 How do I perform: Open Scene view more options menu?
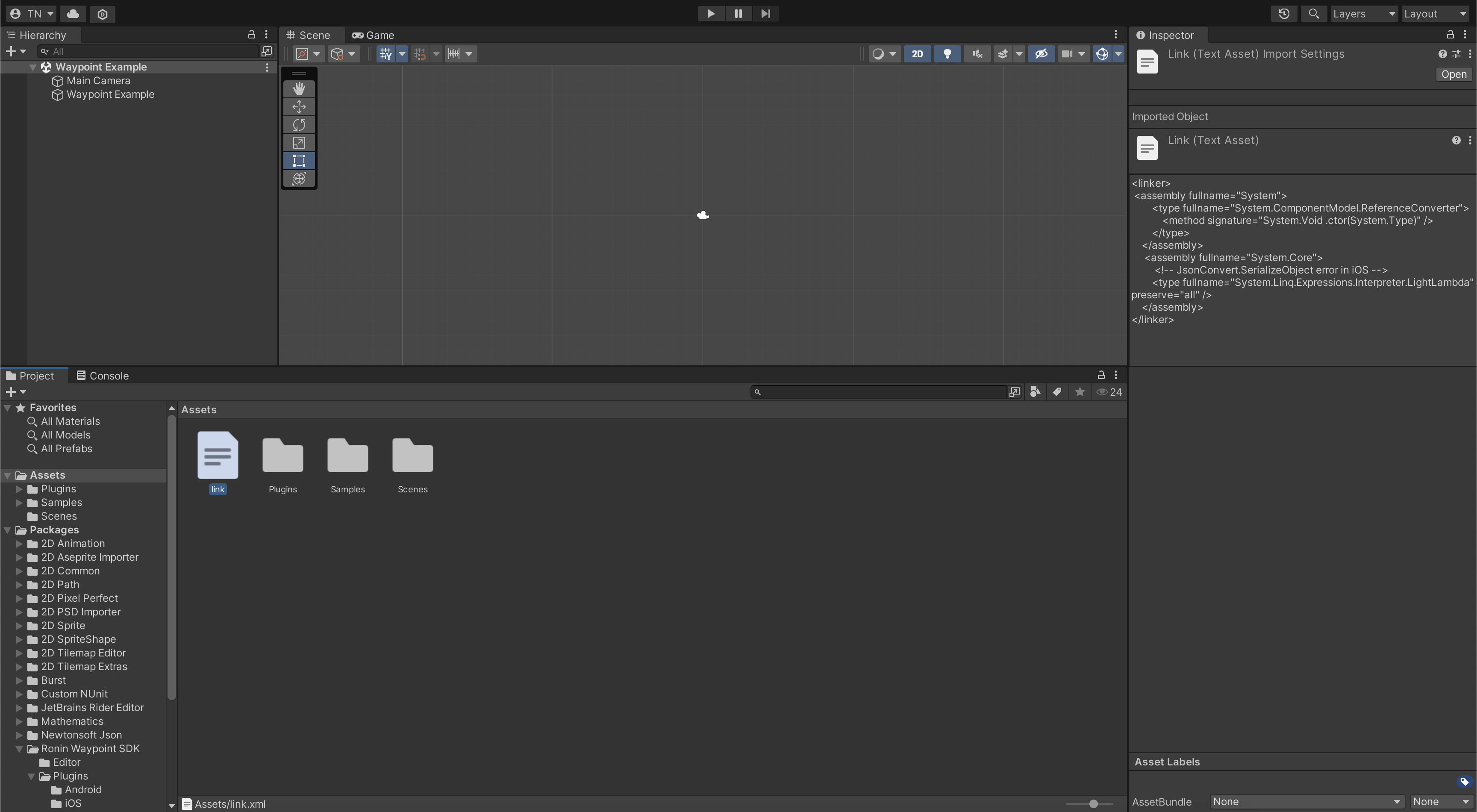click(x=1116, y=35)
